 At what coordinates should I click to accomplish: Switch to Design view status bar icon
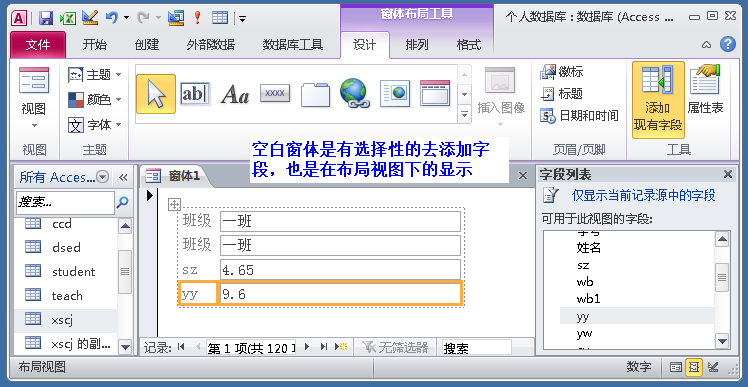(x=713, y=366)
